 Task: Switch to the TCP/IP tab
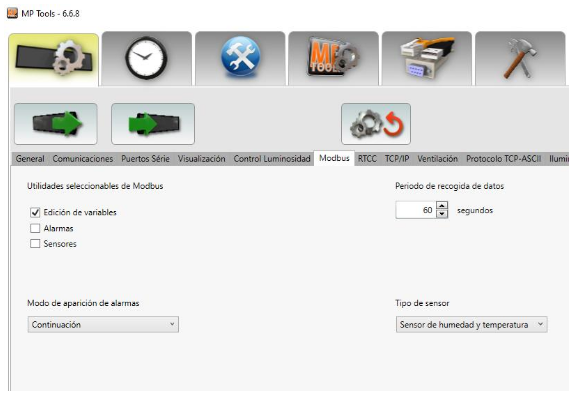[397, 159]
